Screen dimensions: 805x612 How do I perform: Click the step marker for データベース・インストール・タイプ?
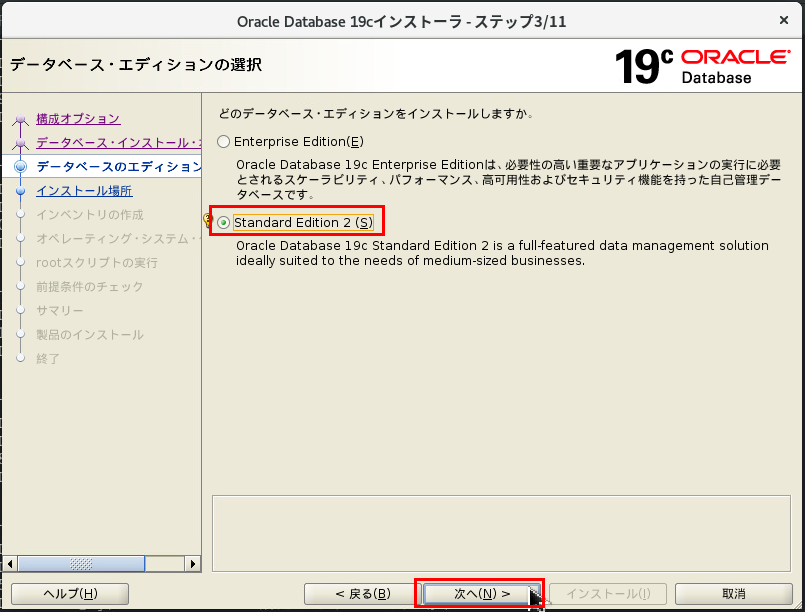21,143
